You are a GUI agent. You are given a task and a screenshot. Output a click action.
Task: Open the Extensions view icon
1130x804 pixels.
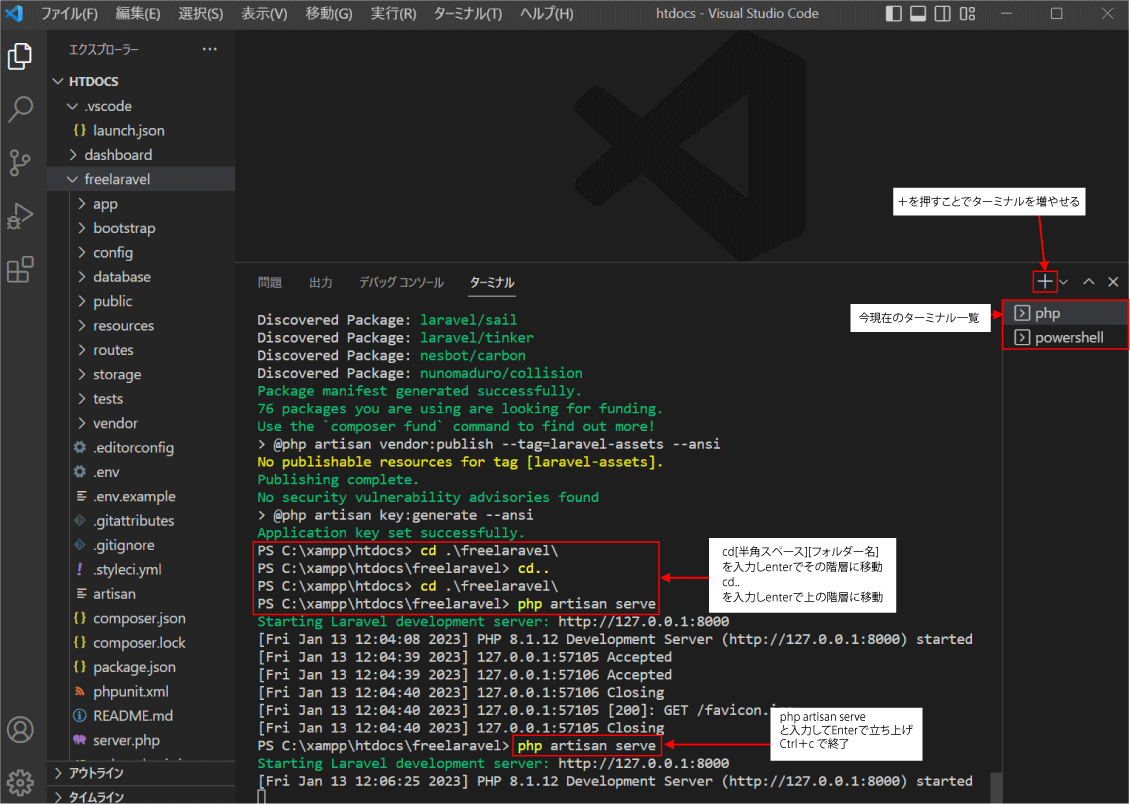20,270
